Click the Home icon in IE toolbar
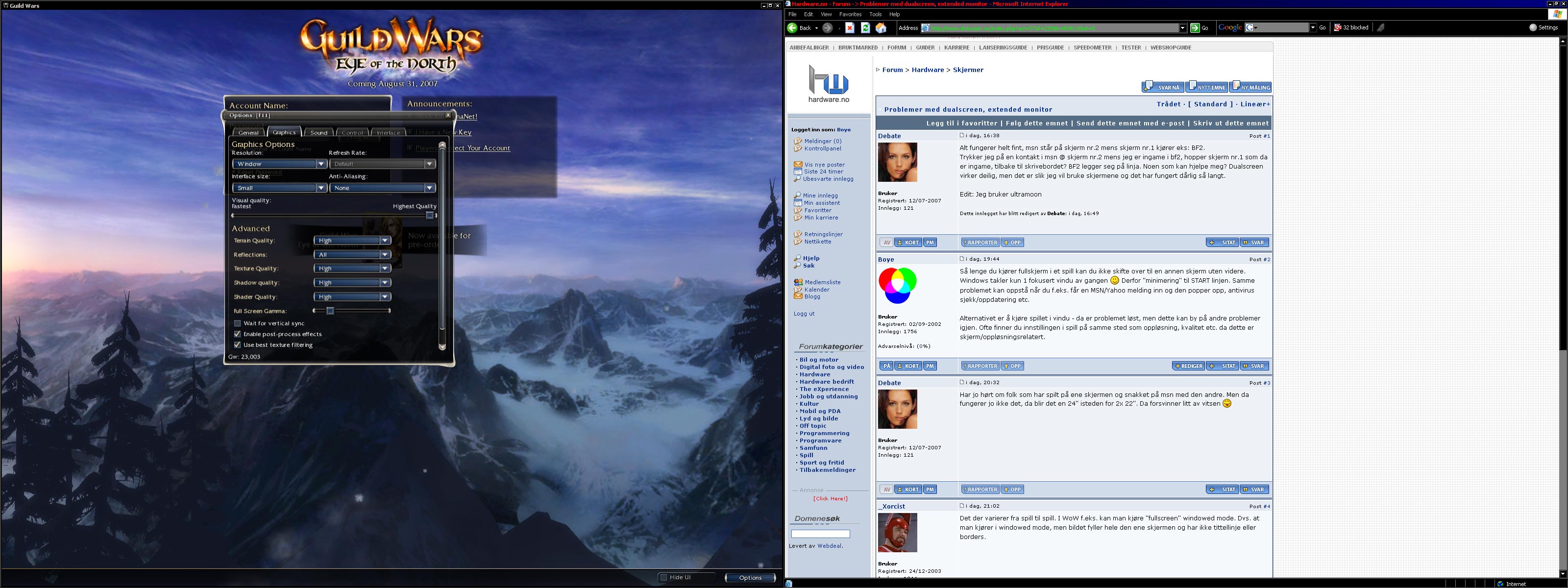Image resolution: width=1568 pixels, height=588 pixels. pos(881,28)
